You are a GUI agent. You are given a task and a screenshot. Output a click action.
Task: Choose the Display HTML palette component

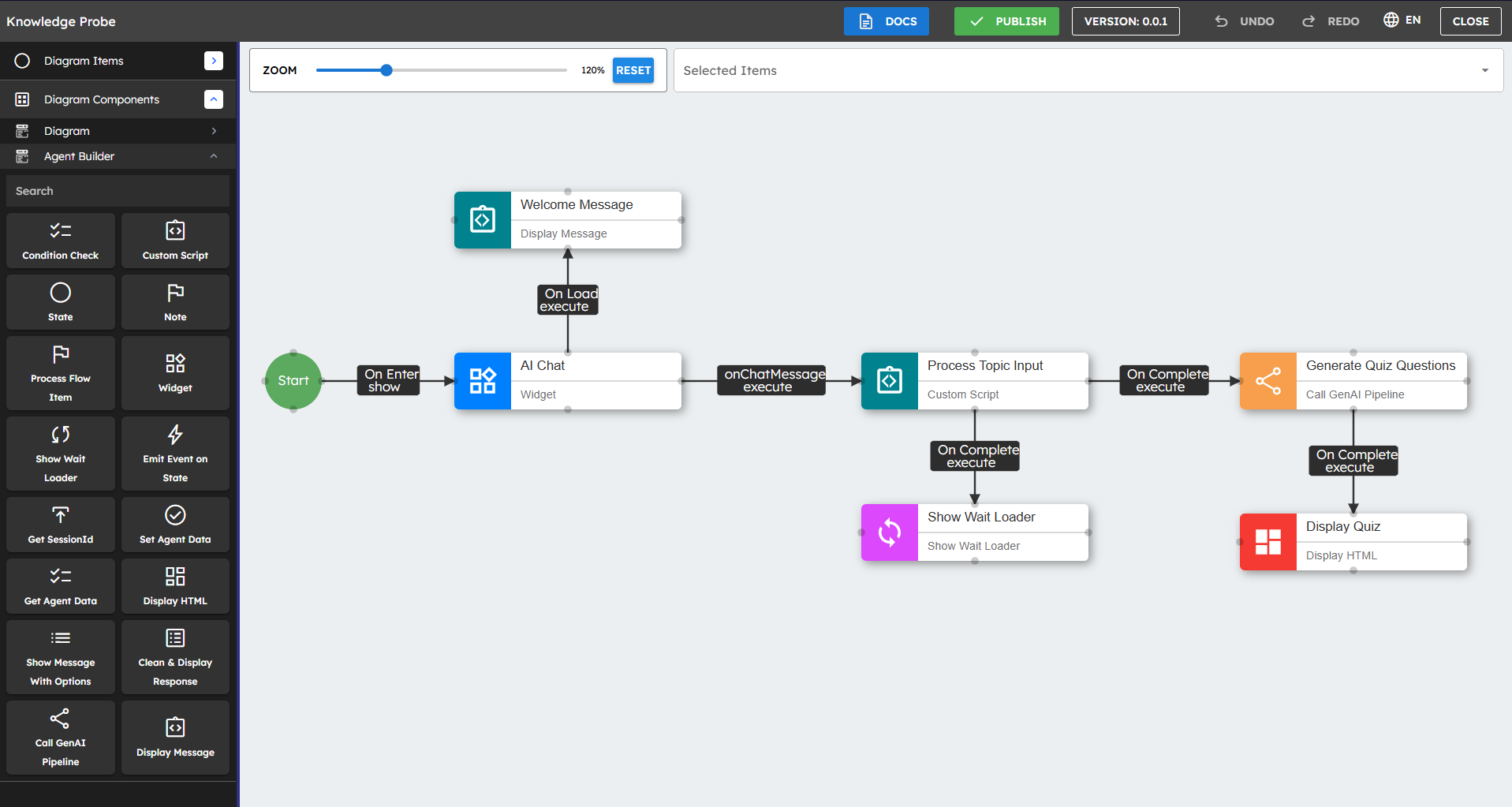tap(175, 586)
